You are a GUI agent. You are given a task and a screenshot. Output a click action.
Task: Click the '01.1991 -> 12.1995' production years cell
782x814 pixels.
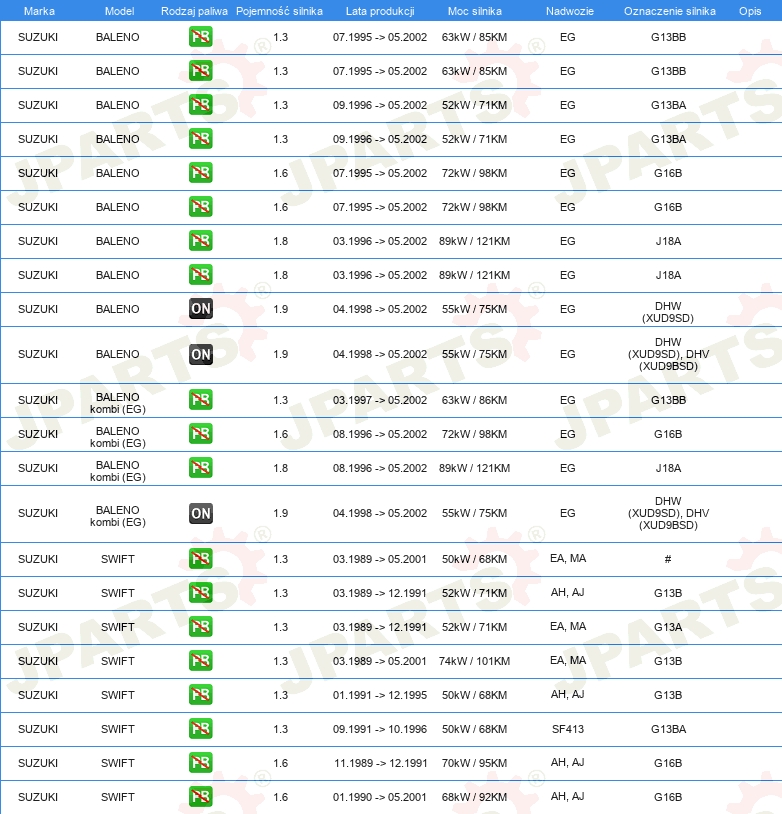[380, 695]
